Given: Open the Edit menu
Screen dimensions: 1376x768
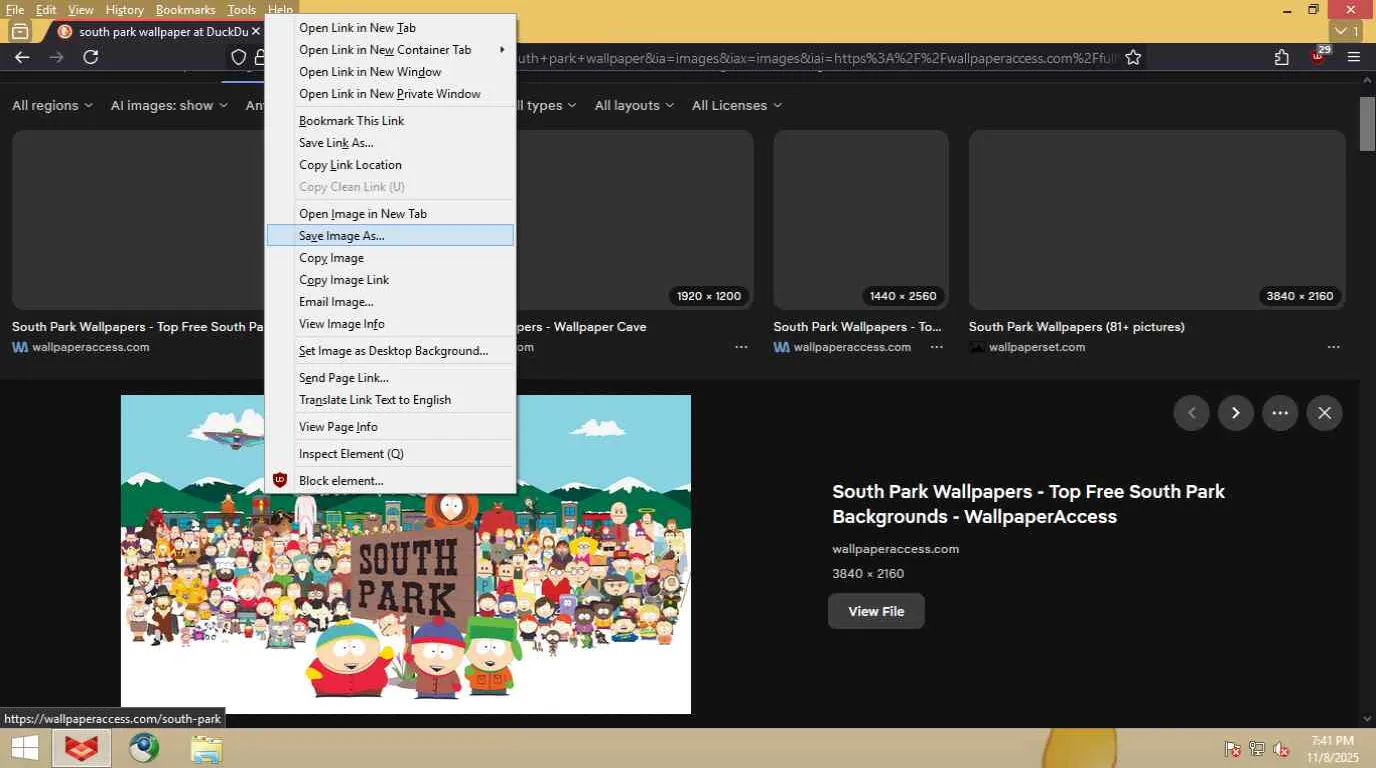Looking at the screenshot, I should [46, 10].
